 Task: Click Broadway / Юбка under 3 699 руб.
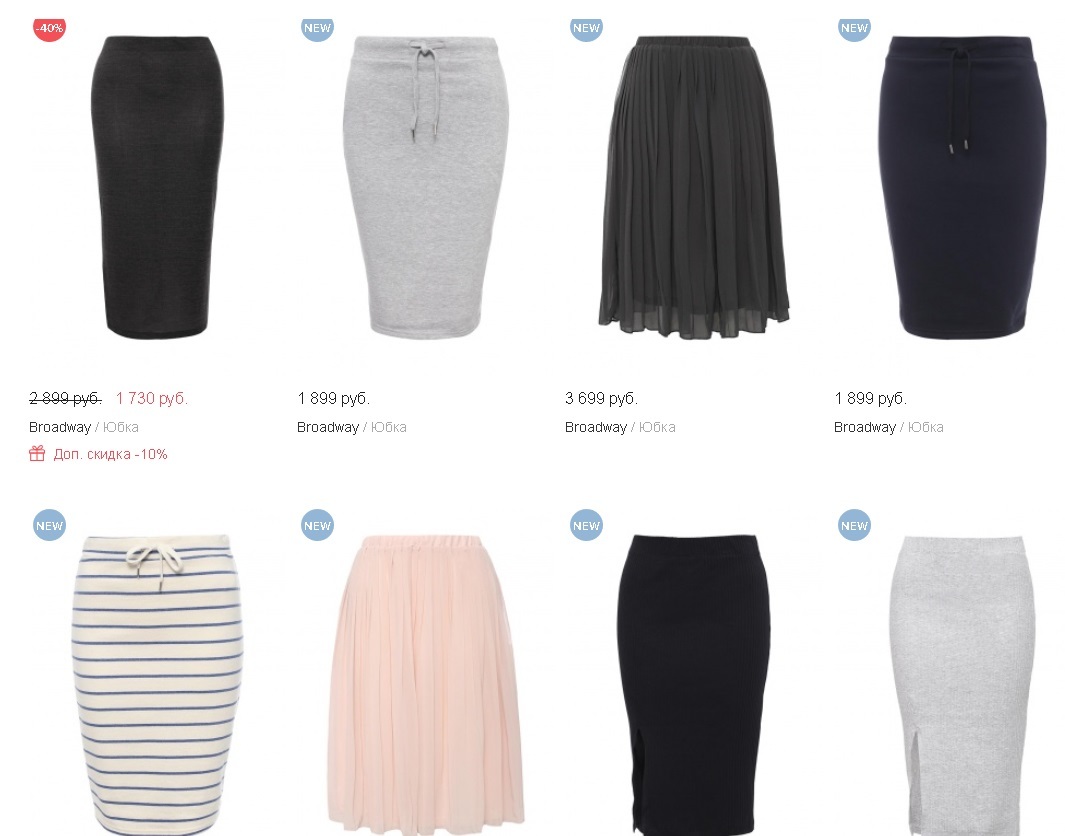pos(620,427)
